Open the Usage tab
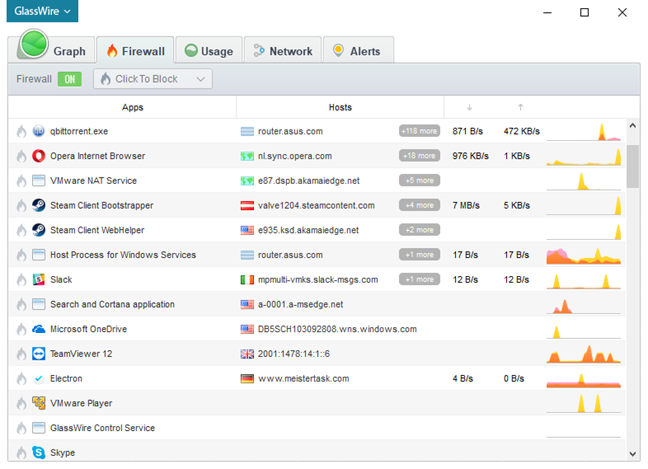This screenshot has height=469, width=648. (209, 50)
